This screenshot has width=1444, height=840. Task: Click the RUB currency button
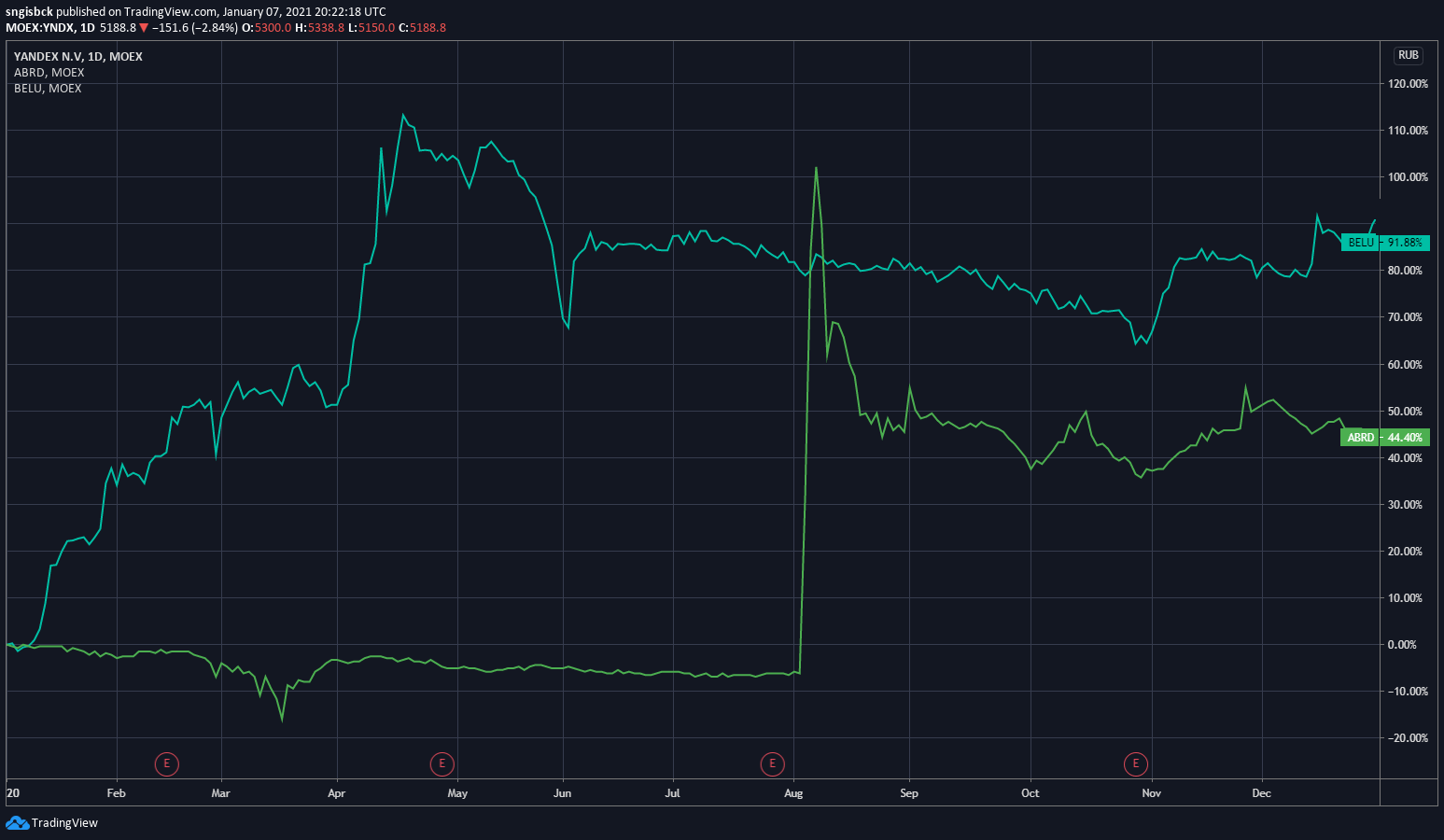point(1409,56)
